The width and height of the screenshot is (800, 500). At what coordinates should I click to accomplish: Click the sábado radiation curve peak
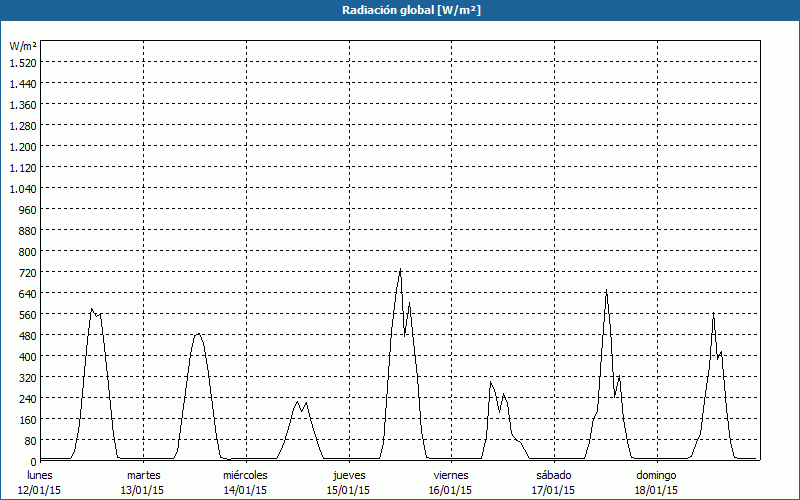[606, 291]
